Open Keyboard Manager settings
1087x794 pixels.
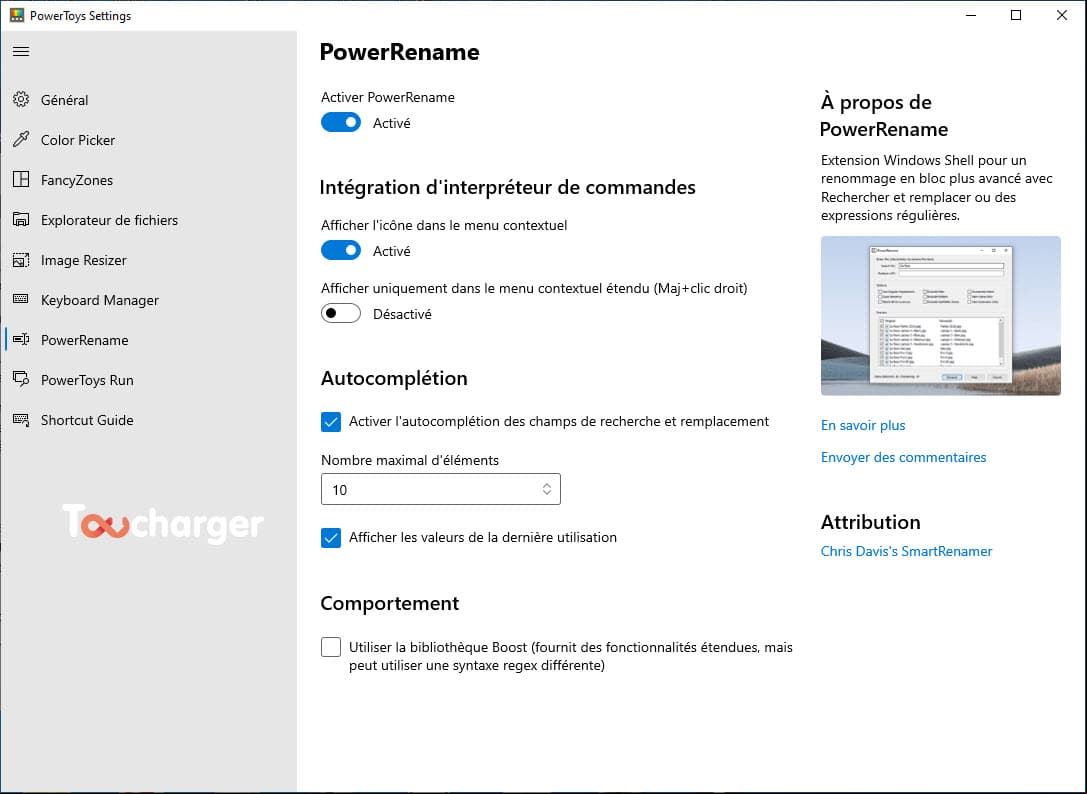(x=100, y=300)
